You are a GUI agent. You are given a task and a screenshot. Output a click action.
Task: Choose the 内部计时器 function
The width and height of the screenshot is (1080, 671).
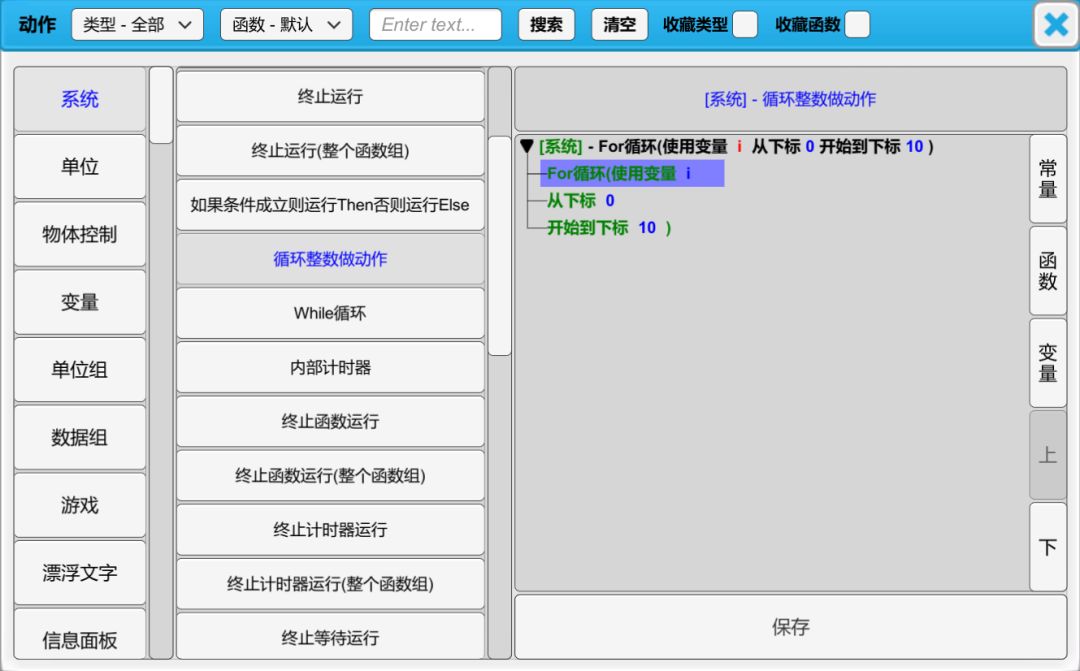tap(330, 367)
